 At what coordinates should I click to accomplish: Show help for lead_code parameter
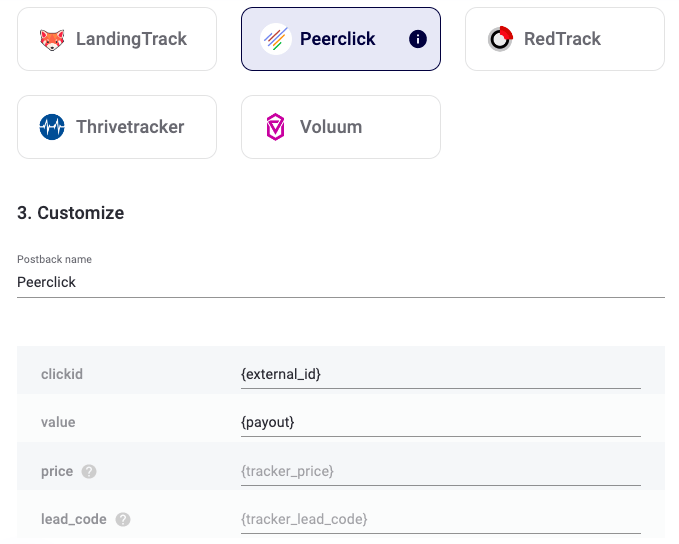coord(123,519)
